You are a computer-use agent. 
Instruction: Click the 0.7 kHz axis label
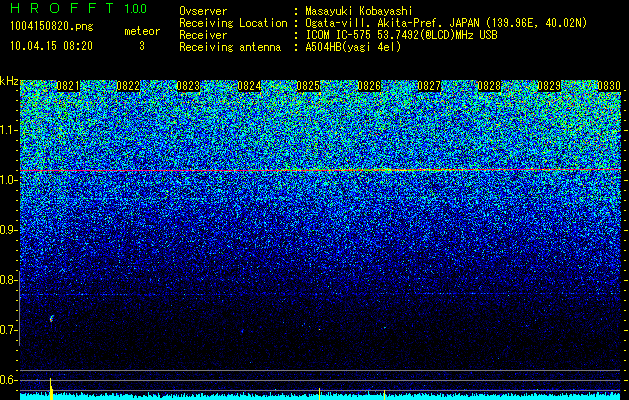pos(9,330)
